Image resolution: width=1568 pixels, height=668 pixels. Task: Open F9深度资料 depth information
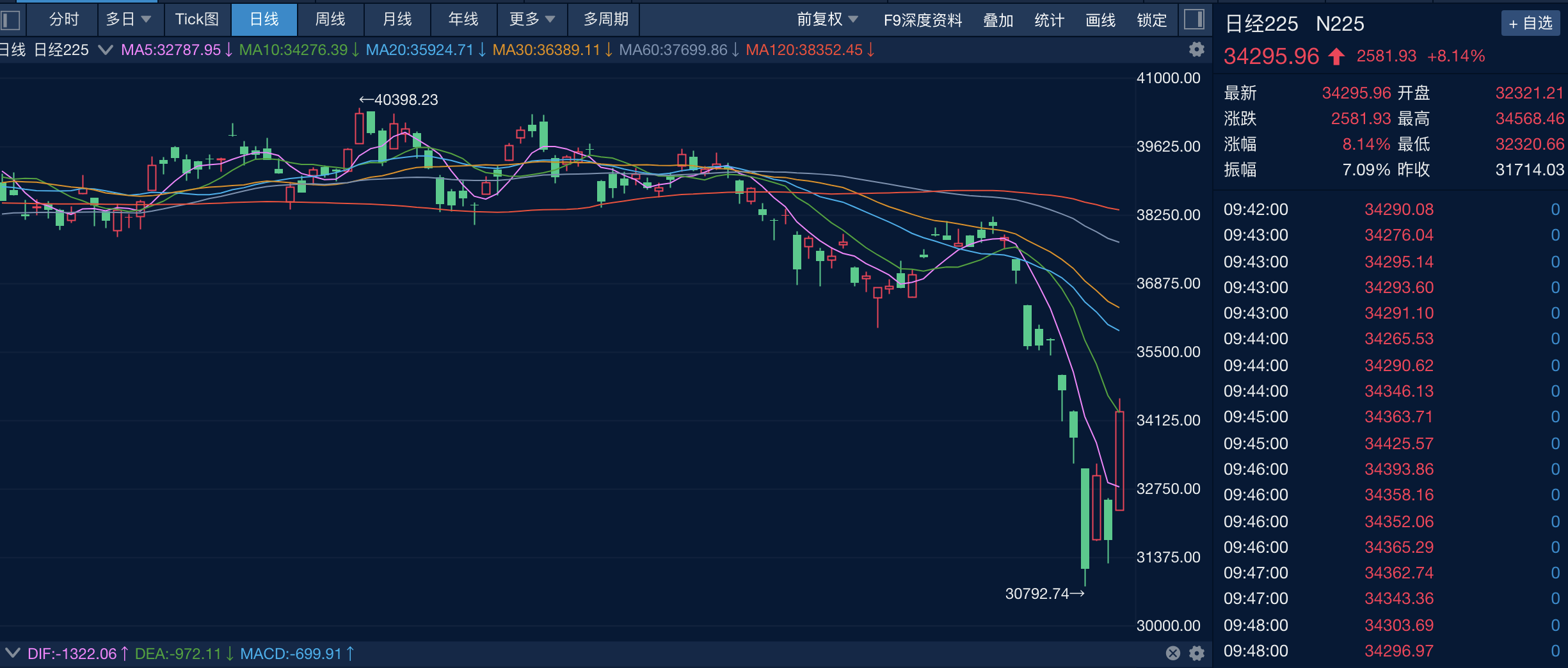pyautogui.click(x=924, y=20)
